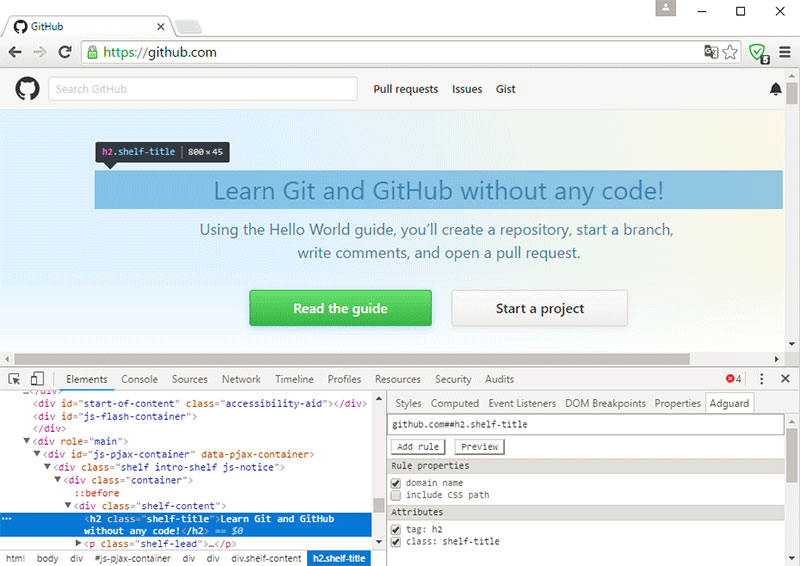Open the Computed styles tab

click(x=454, y=403)
